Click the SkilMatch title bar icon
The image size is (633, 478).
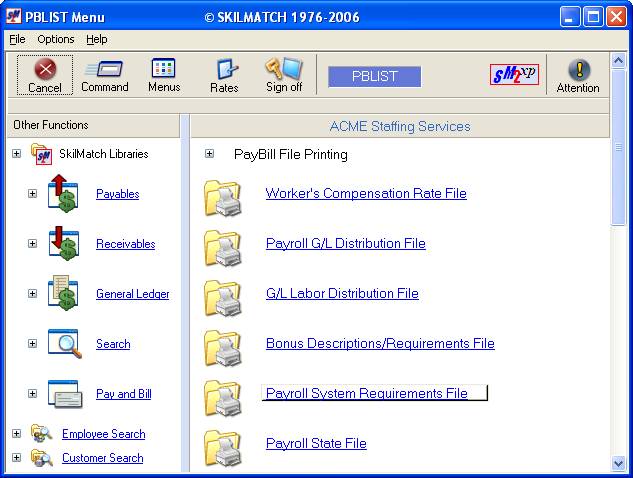[x=13, y=16]
